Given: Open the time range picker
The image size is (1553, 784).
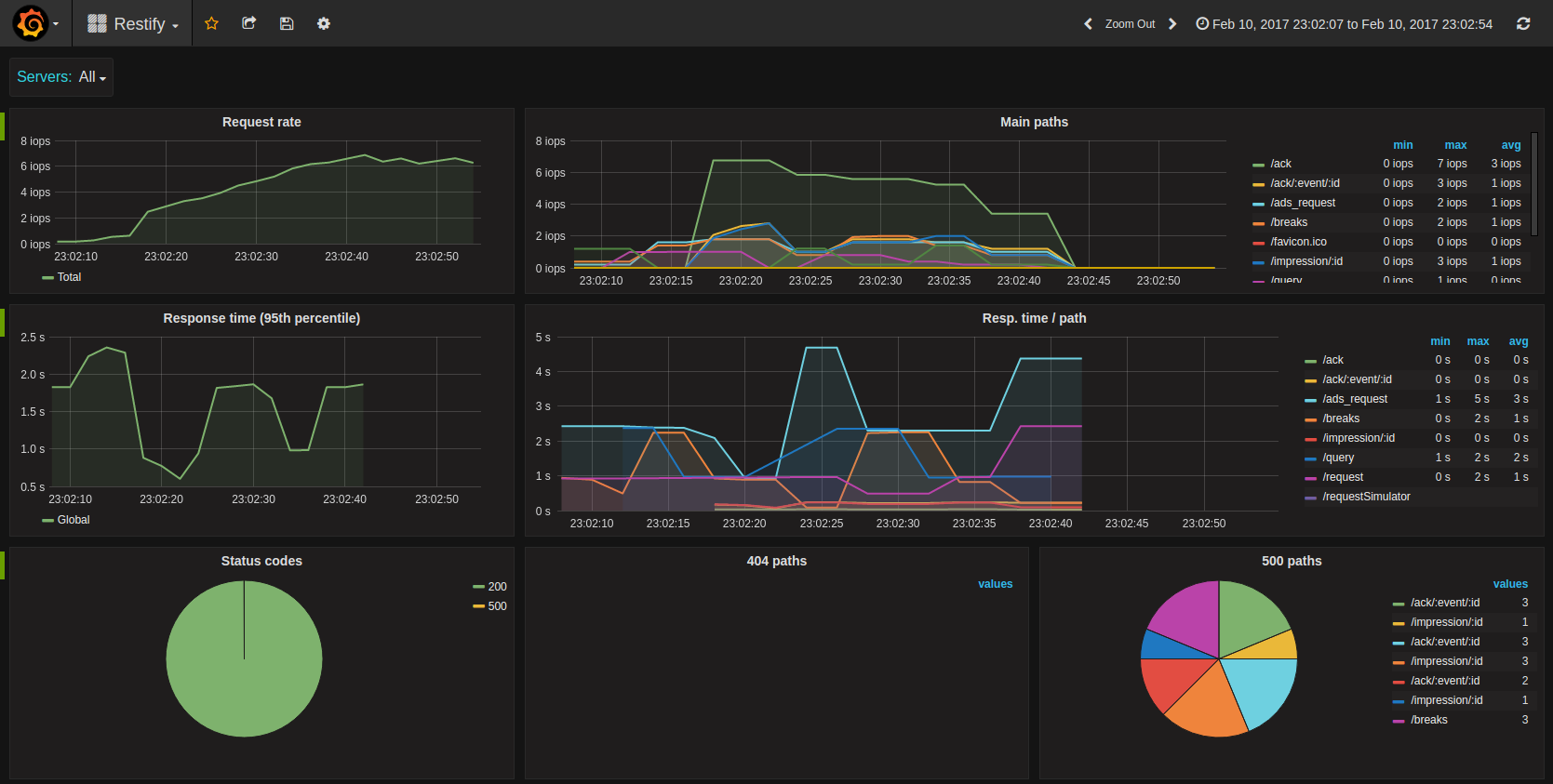Looking at the screenshot, I should [x=1344, y=24].
